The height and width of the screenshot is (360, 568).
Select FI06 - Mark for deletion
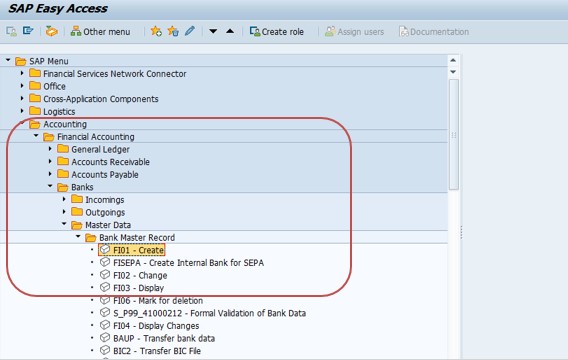point(158,301)
